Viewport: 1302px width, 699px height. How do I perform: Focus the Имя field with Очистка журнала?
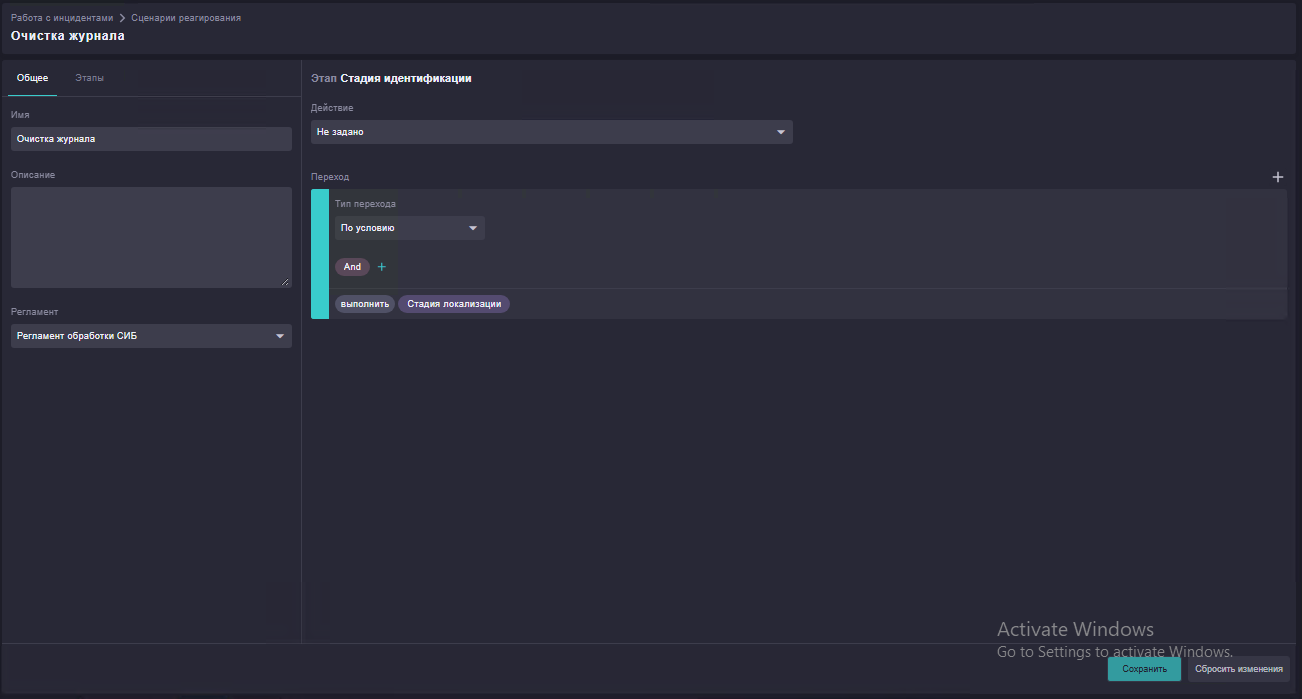(151, 139)
